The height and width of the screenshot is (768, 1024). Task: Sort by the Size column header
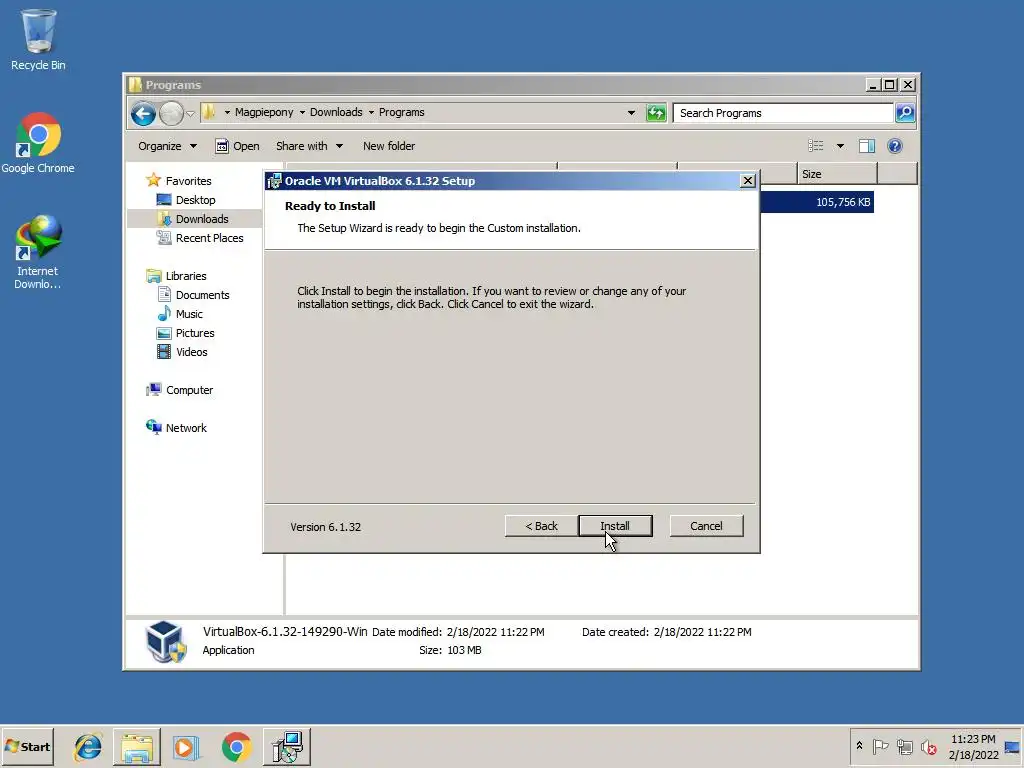[x=837, y=174]
